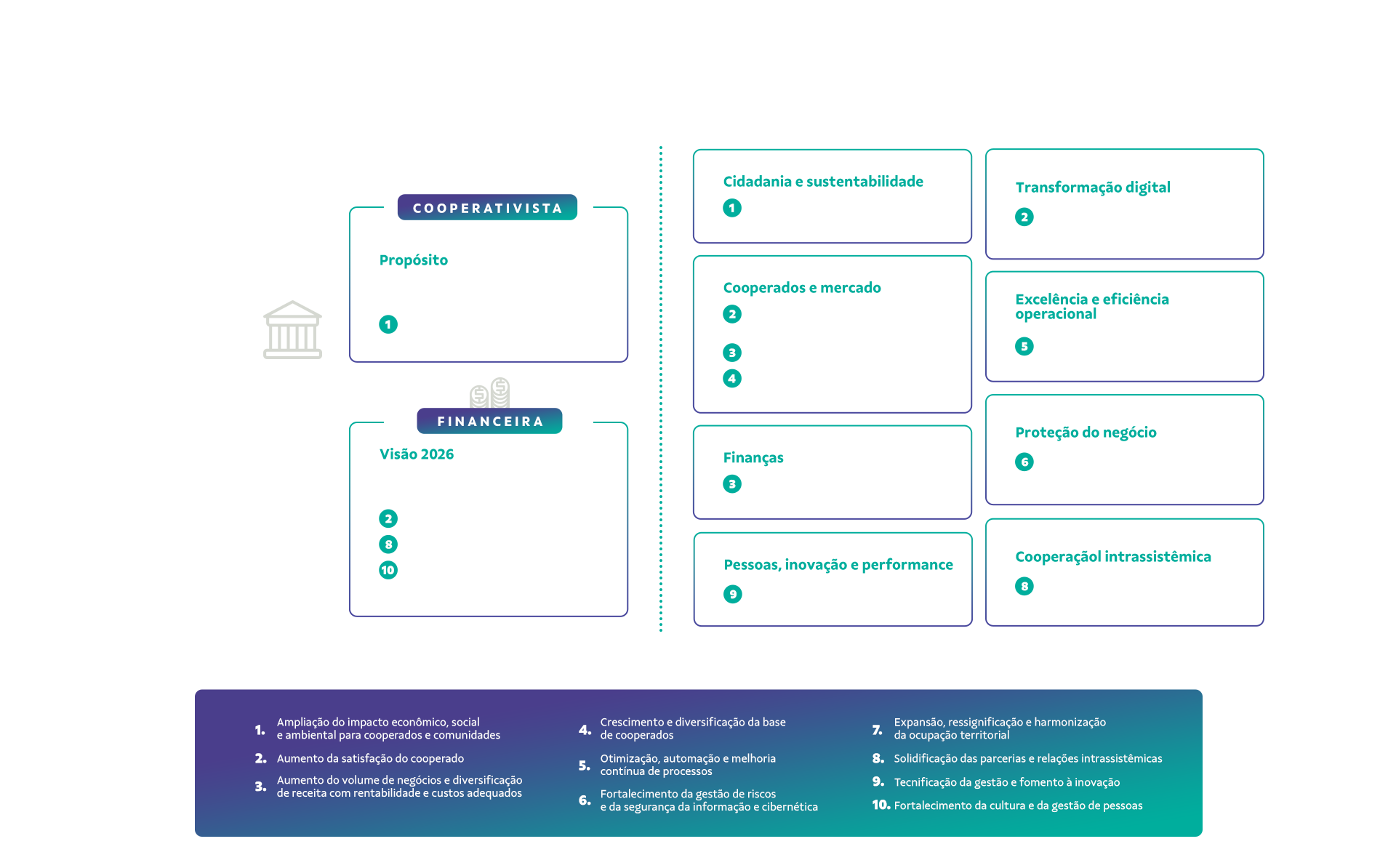The width and height of the screenshot is (1396, 868).
Task: Click the number 6 badge under Proteção do negócio
Action: tap(1024, 462)
